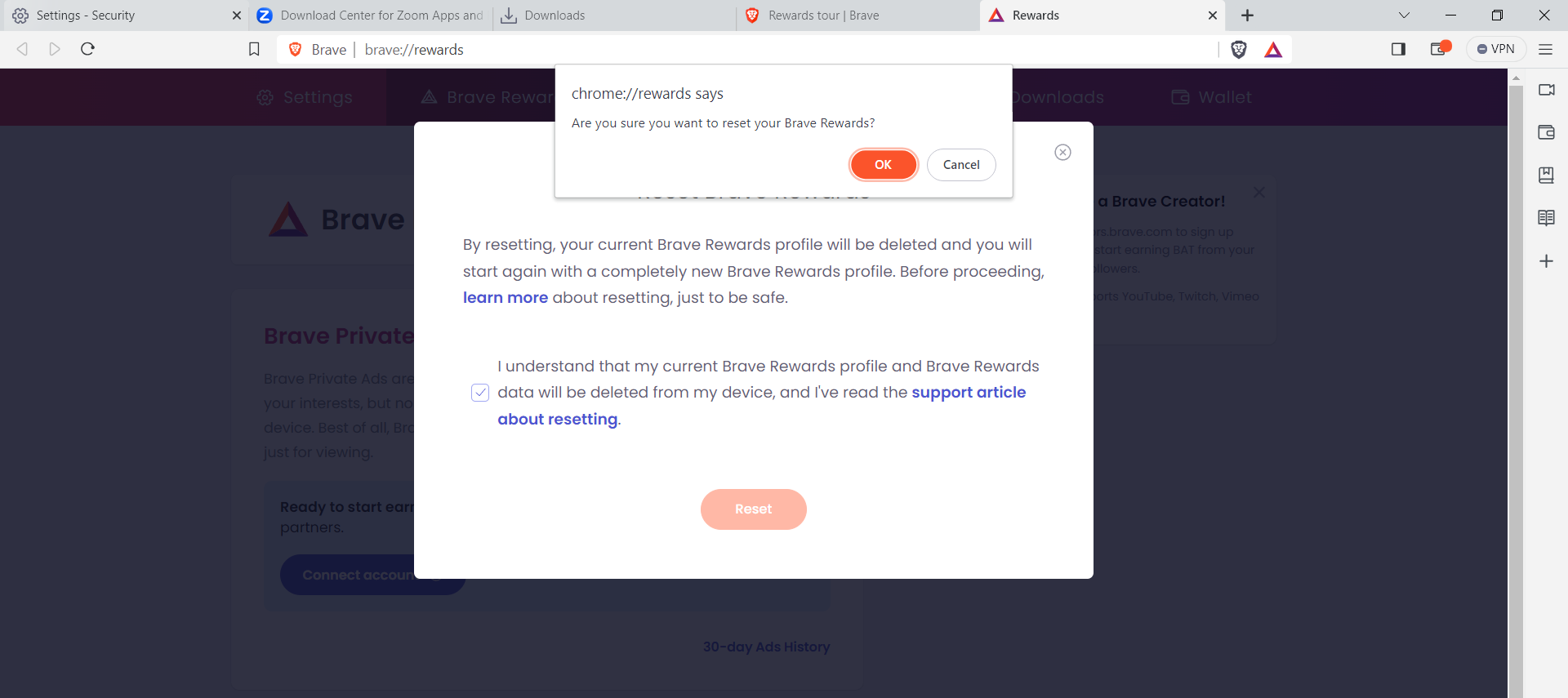Uncheck the 'I understand' reset confirmation checkbox

coord(480,393)
